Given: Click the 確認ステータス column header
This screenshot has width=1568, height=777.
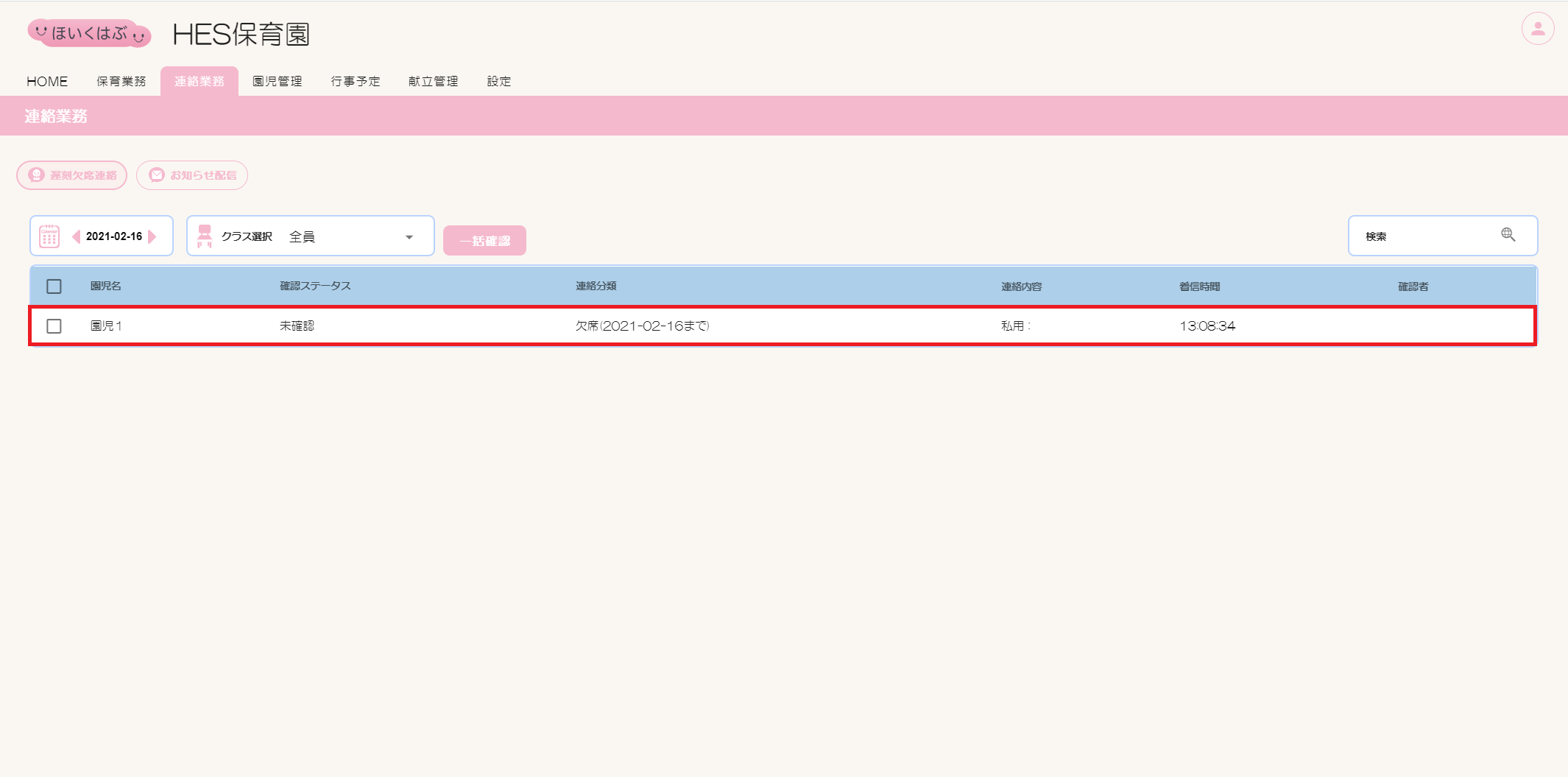Looking at the screenshot, I should 315,286.
